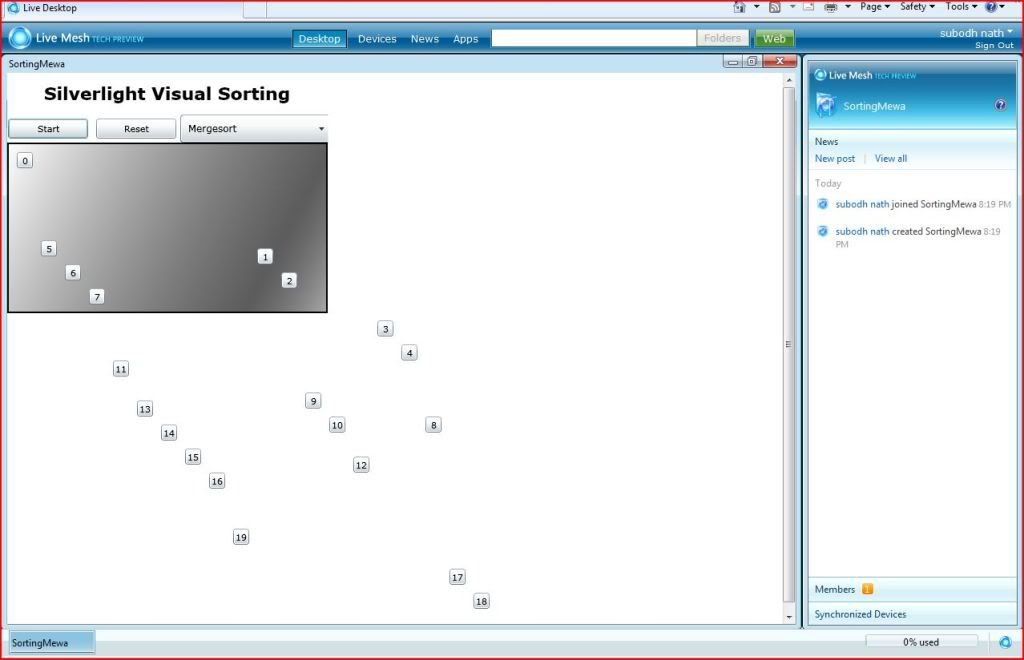1024x660 pixels.
Task: Click the Live Mesh search input field
Action: 594,39
